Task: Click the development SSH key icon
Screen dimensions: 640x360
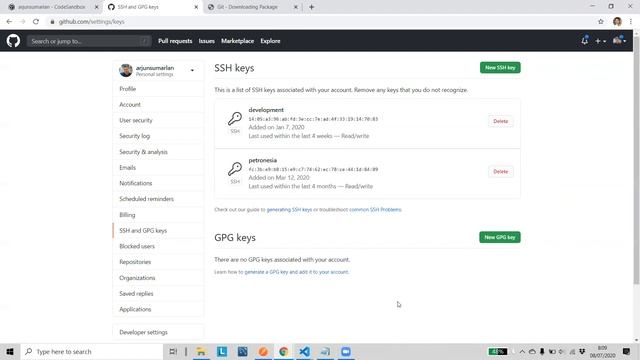Action: (235, 119)
